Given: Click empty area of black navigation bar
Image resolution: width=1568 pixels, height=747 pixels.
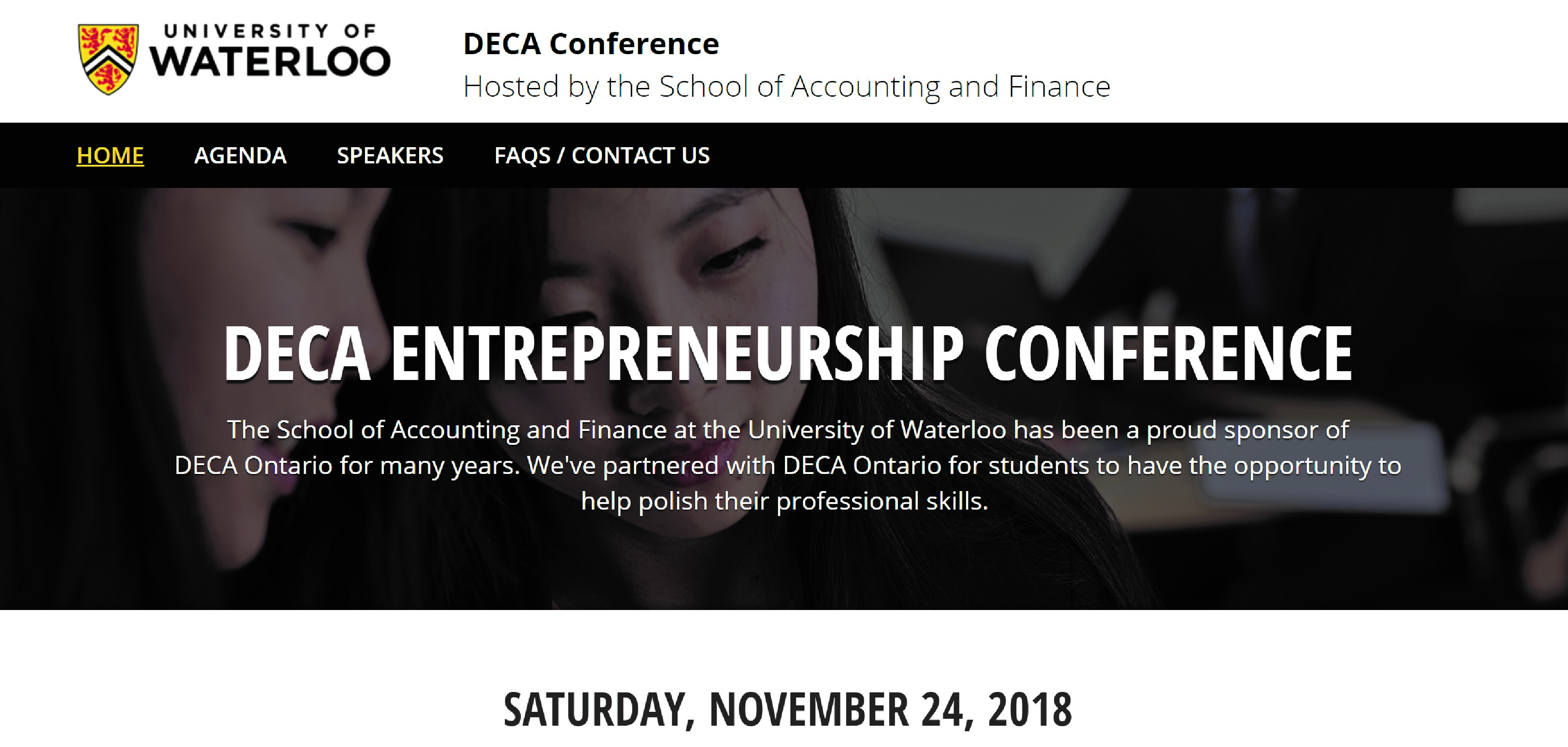Looking at the screenshot, I should point(1126,155).
